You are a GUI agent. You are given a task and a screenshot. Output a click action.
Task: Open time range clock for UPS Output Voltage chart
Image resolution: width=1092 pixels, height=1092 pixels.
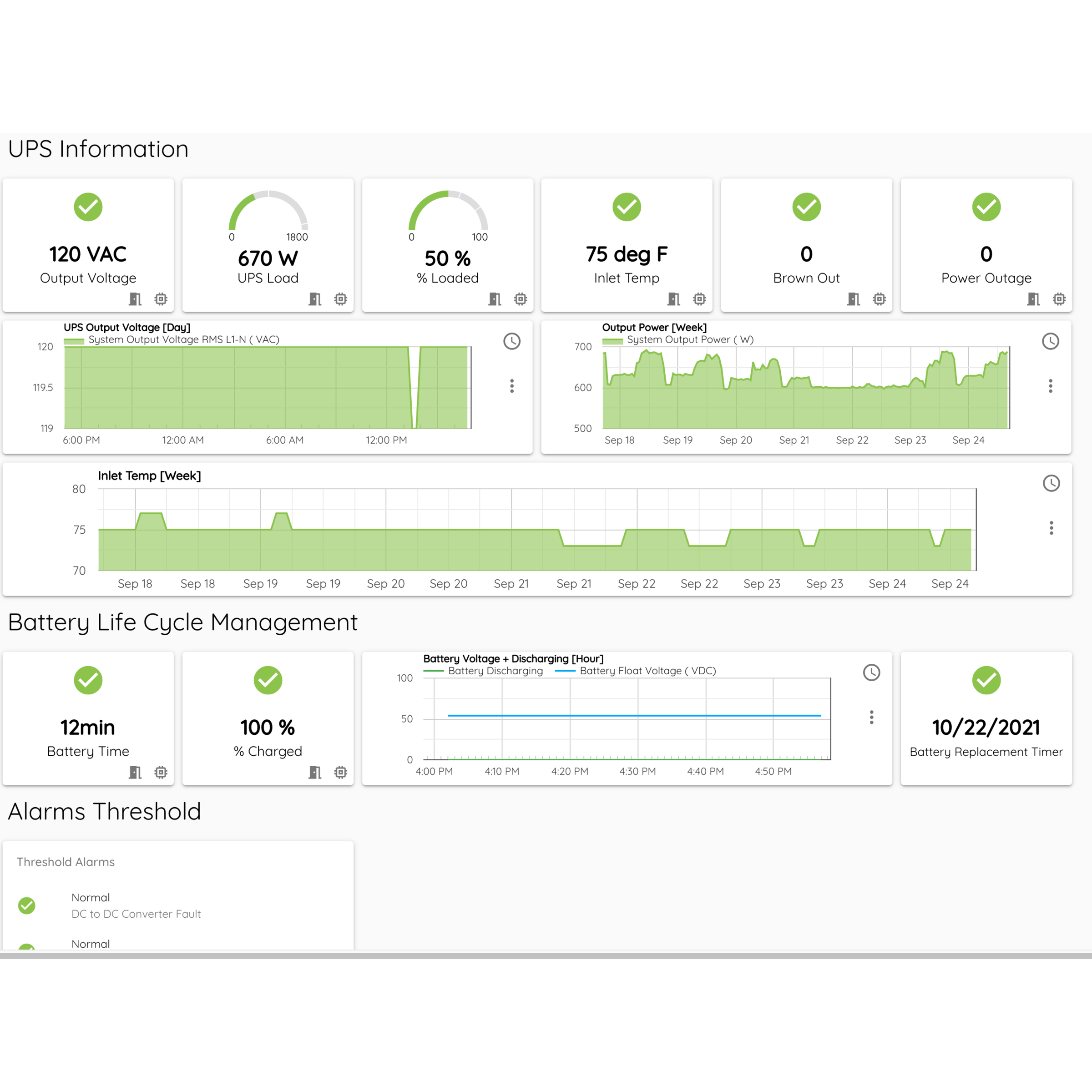(x=511, y=341)
